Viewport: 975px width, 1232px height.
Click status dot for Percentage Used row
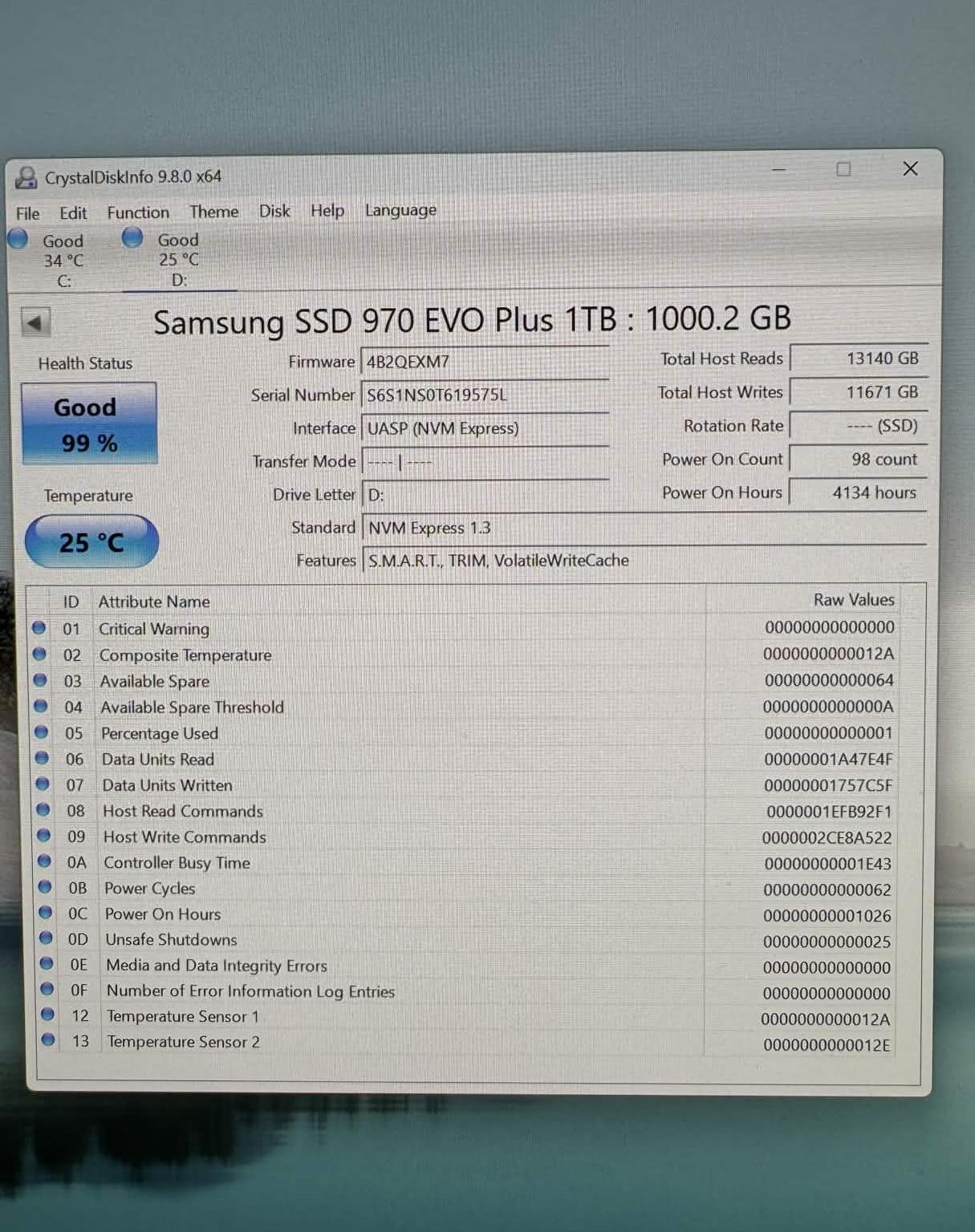click(x=42, y=731)
